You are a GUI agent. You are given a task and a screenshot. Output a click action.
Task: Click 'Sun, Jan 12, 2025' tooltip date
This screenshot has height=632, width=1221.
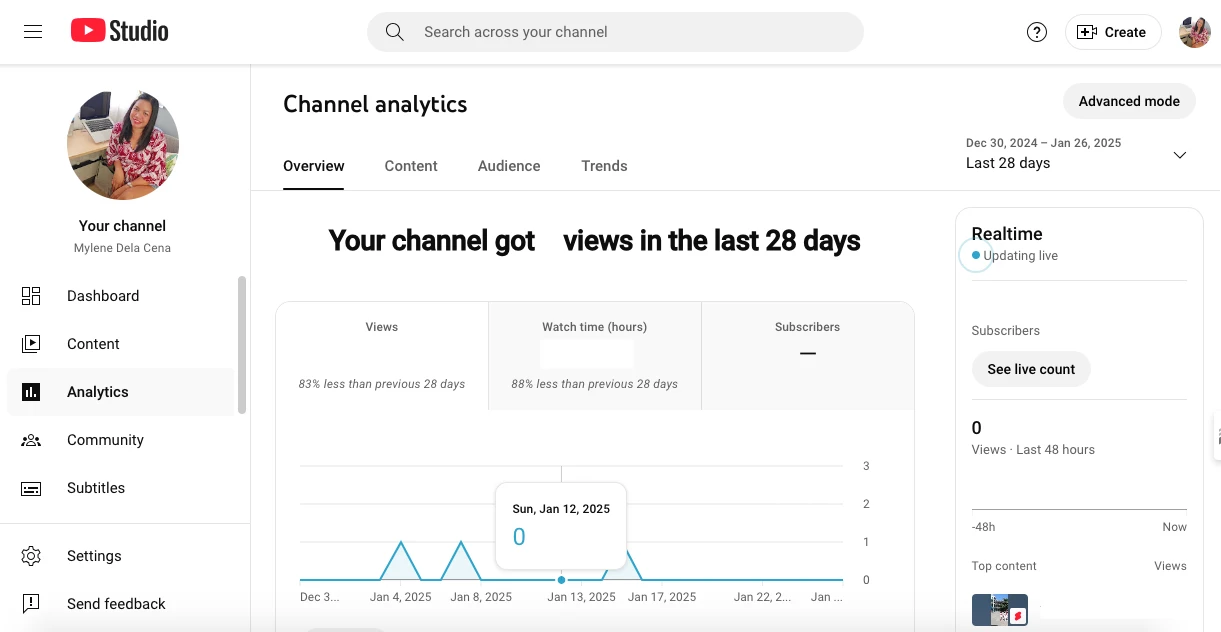[x=561, y=509]
